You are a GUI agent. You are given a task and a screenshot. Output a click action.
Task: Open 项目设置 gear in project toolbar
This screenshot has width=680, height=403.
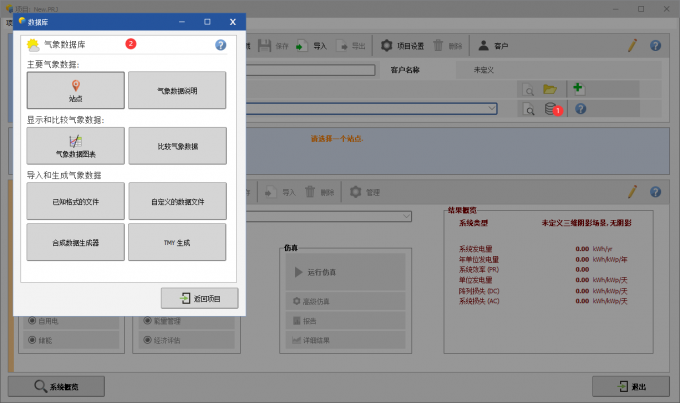point(386,45)
